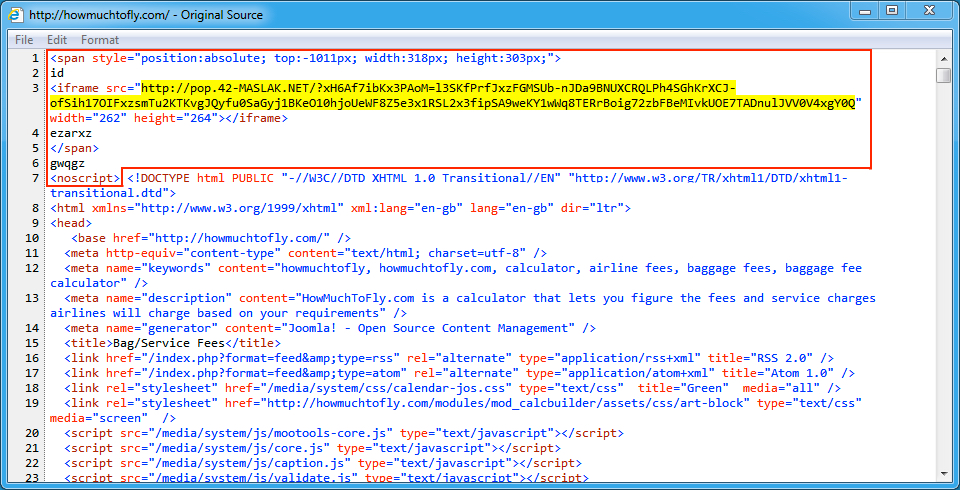The image size is (960, 490).
Task: Click the core.js script line 21
Action: point(312,448)
